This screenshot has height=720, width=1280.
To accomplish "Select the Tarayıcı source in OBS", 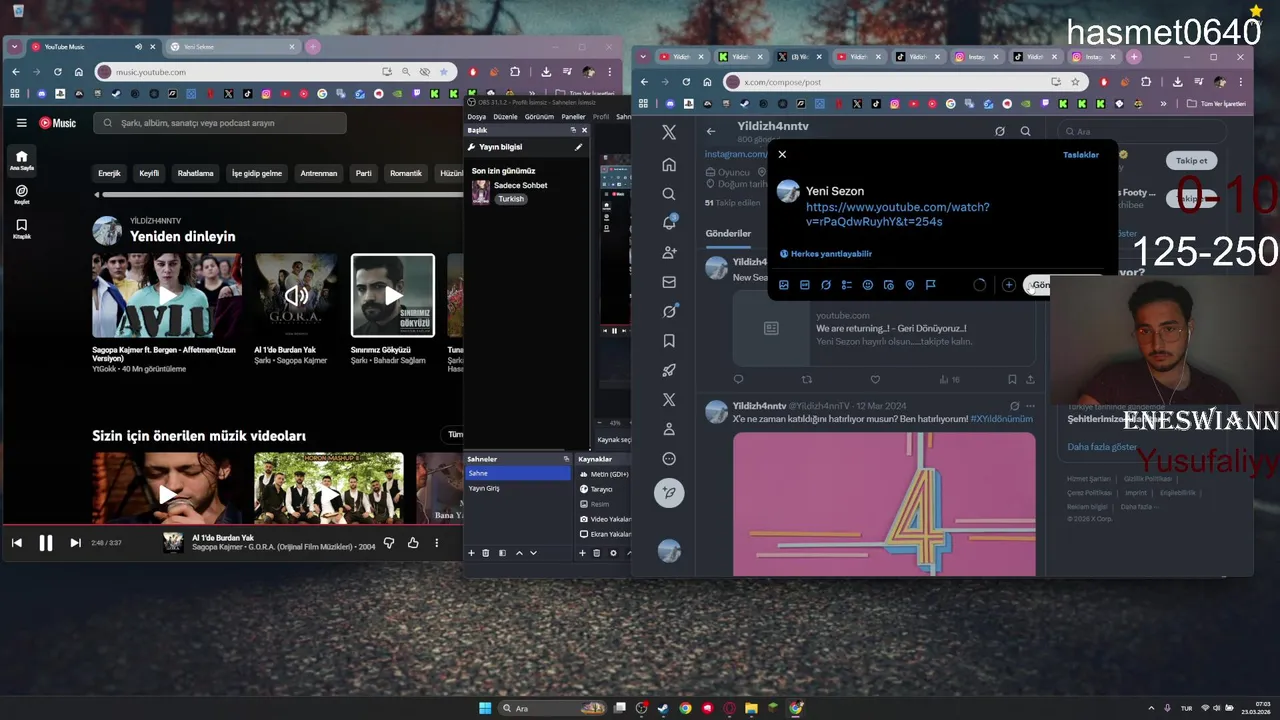I will coord(596,489).
